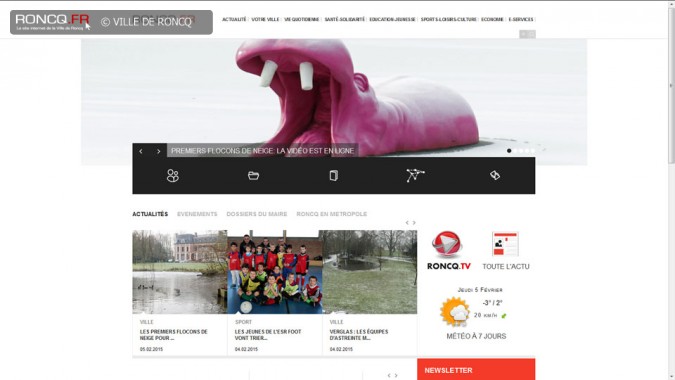Show next slide in hero slideshow
This screenshot has width=675, height=380.
[x=158, y=151]
